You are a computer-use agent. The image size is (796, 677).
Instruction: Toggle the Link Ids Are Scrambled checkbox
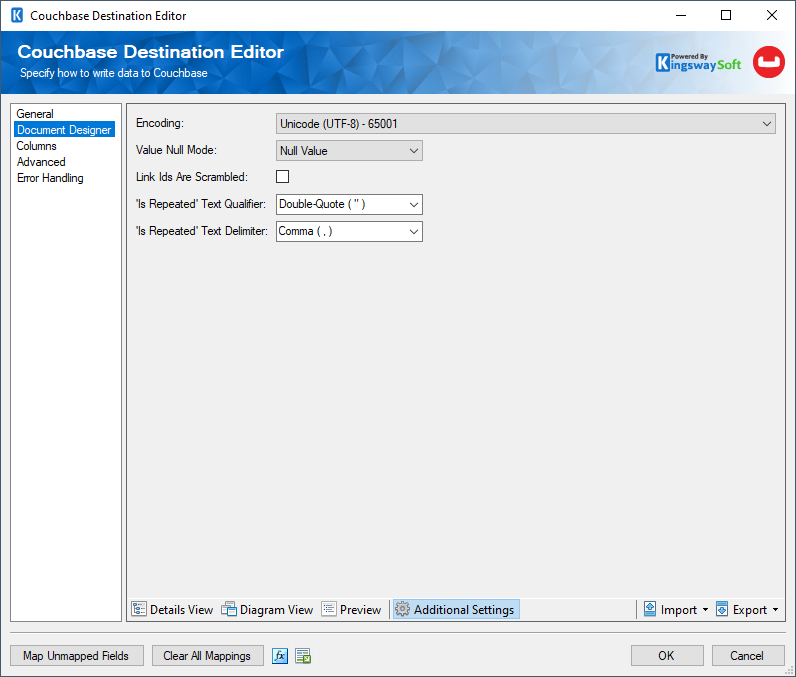point(282,177)
